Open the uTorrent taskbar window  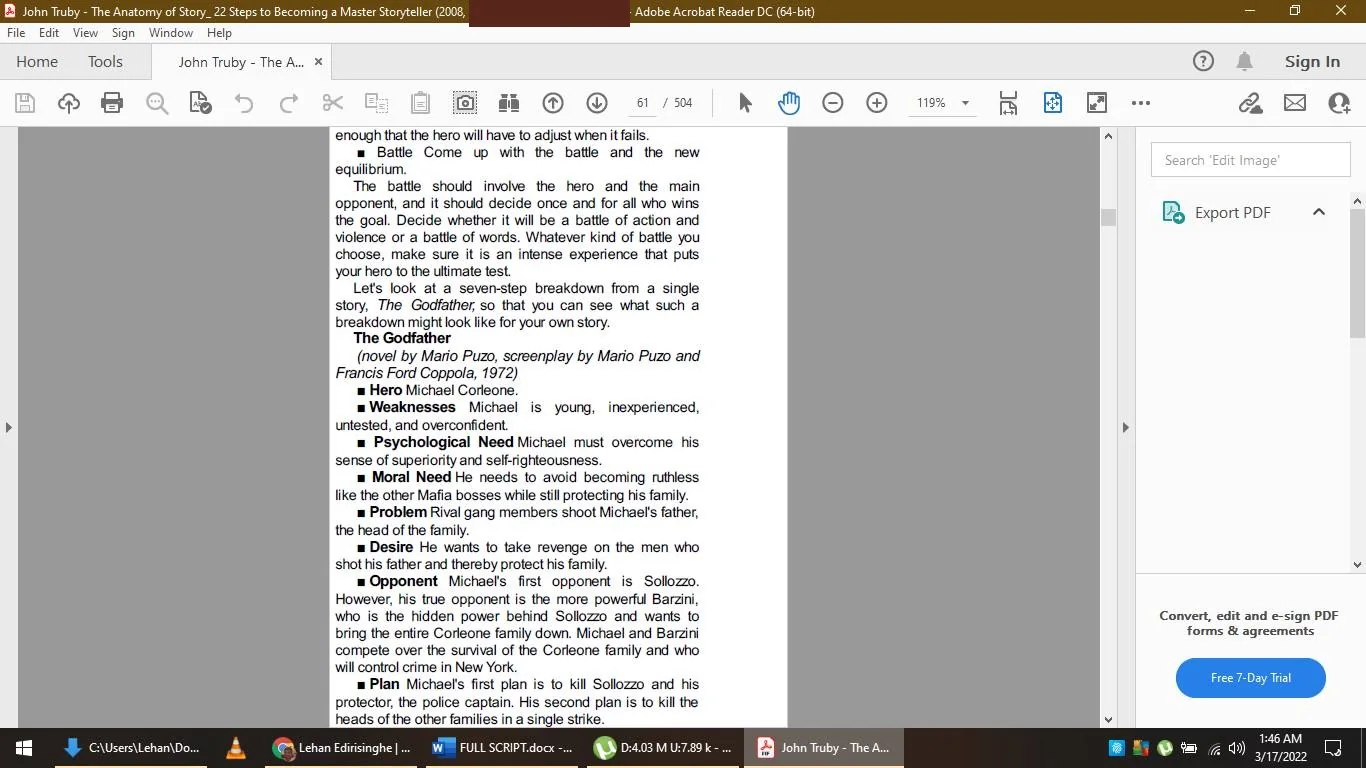pyautogui.click(x=662, y=748)
